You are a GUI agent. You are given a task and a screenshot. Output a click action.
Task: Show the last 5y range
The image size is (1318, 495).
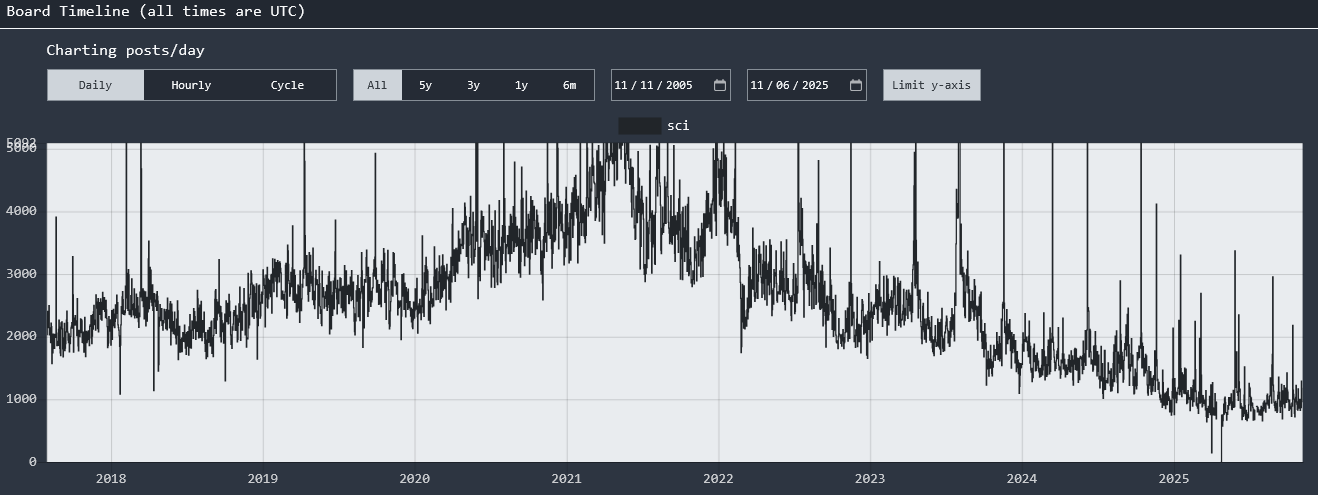tap(425, 85)
